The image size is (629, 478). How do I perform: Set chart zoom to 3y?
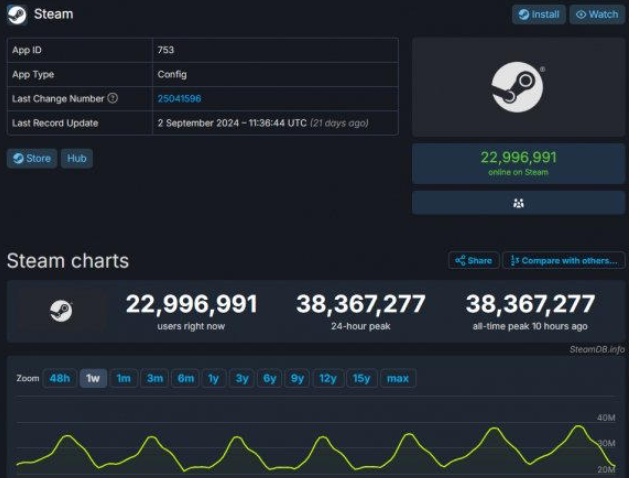point(242,378)
